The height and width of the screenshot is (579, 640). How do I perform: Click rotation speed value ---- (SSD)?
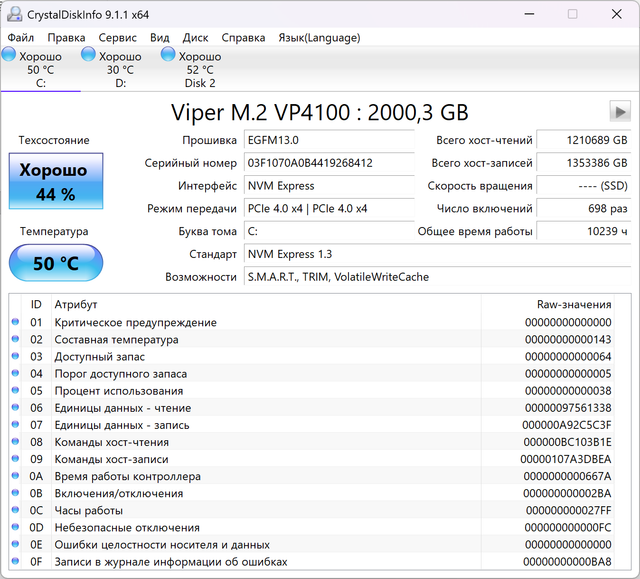coord(584,186)
